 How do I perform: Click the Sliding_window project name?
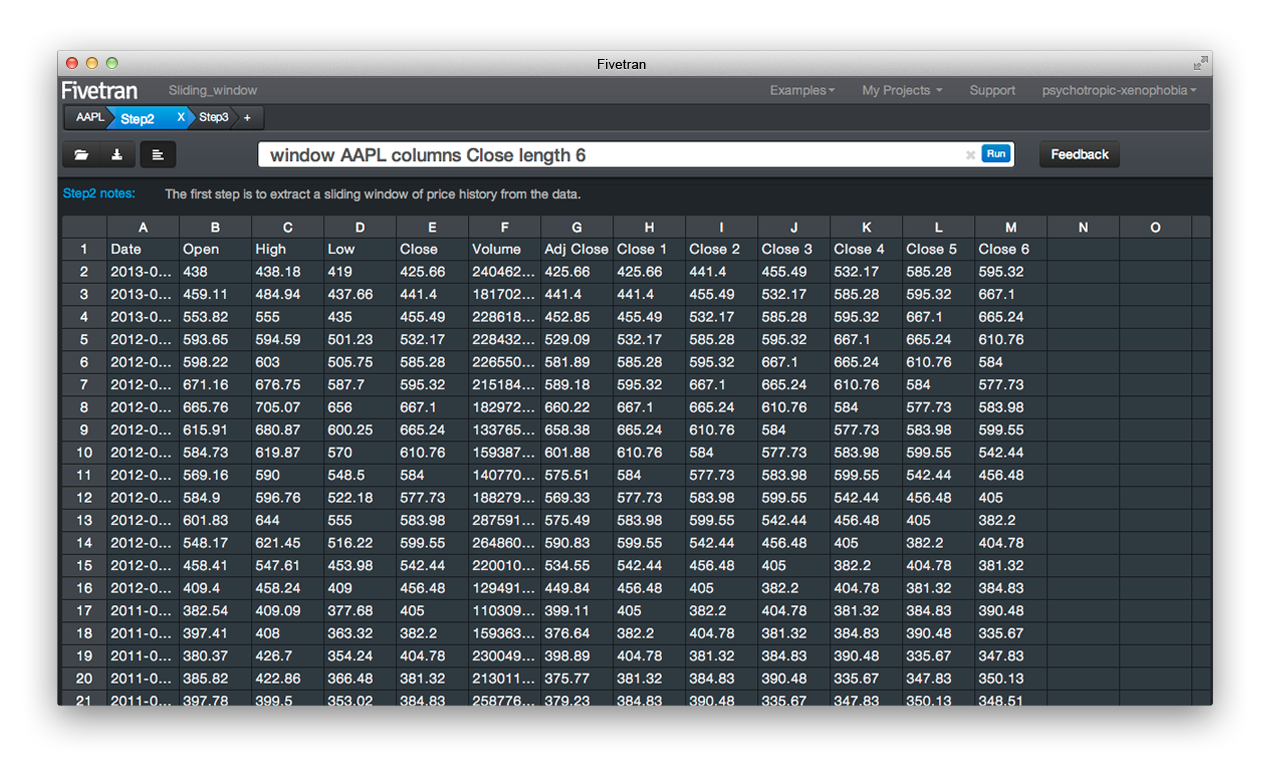coord(213,90)
